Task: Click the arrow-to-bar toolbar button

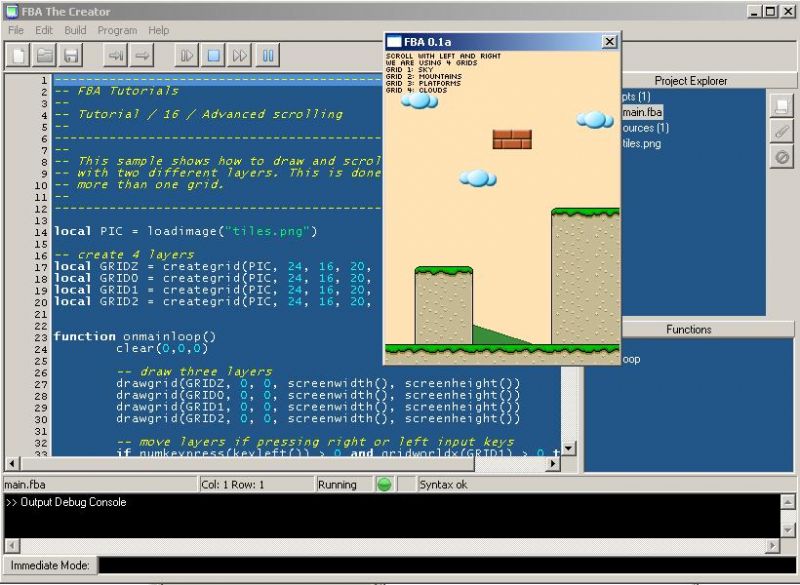Action: tap(116, 55)
